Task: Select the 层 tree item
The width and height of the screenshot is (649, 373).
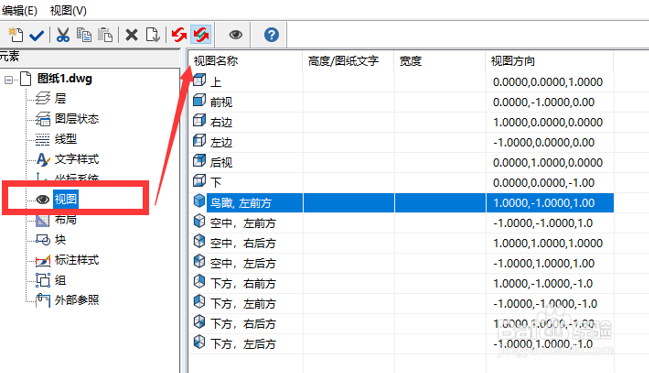Action: click(x=60, y=99)
